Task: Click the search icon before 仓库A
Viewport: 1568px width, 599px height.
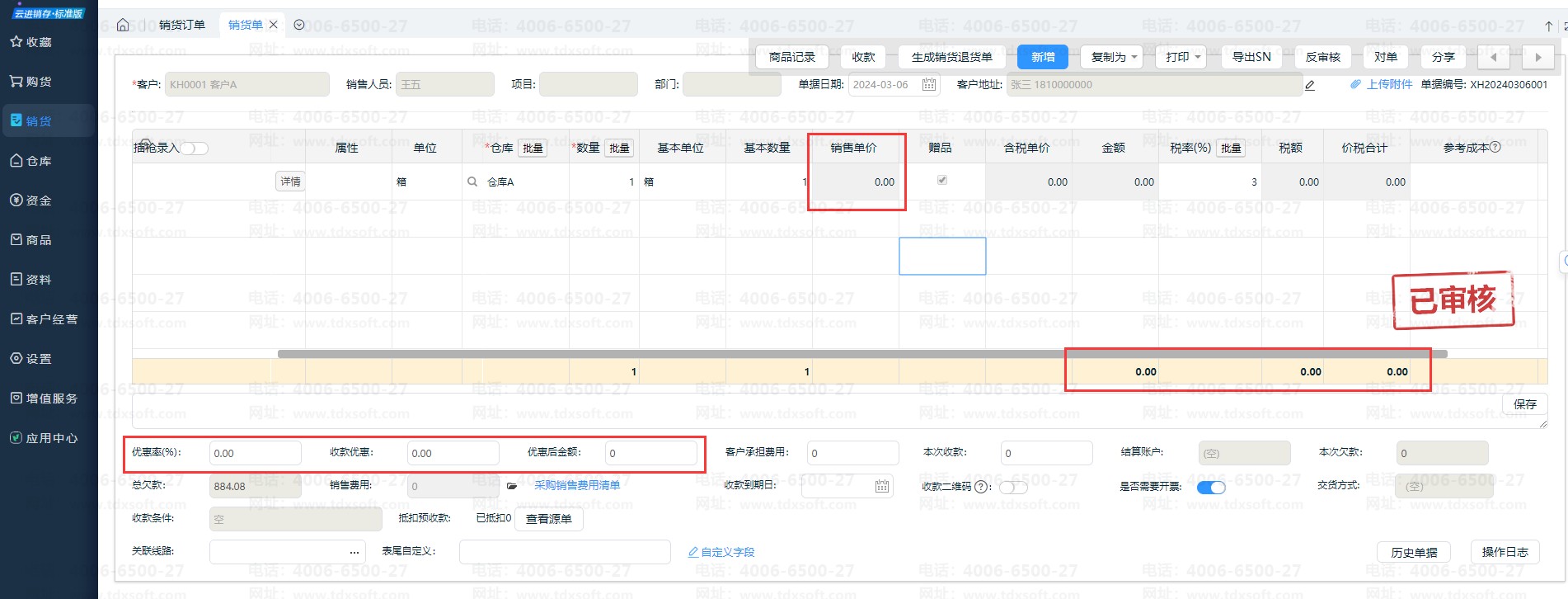Action: click(x=472, y=182)
